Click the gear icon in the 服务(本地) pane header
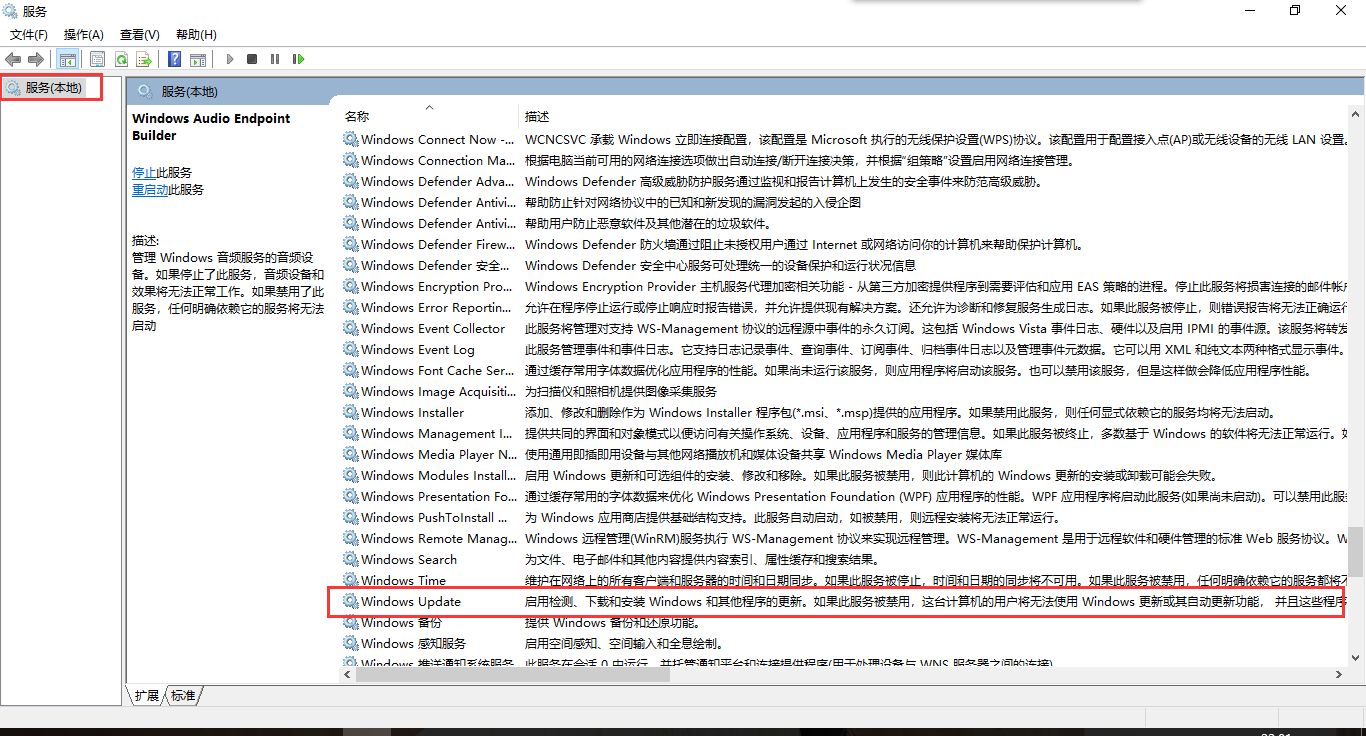This screenshot has width=1366, height=736. pos(145,91)
